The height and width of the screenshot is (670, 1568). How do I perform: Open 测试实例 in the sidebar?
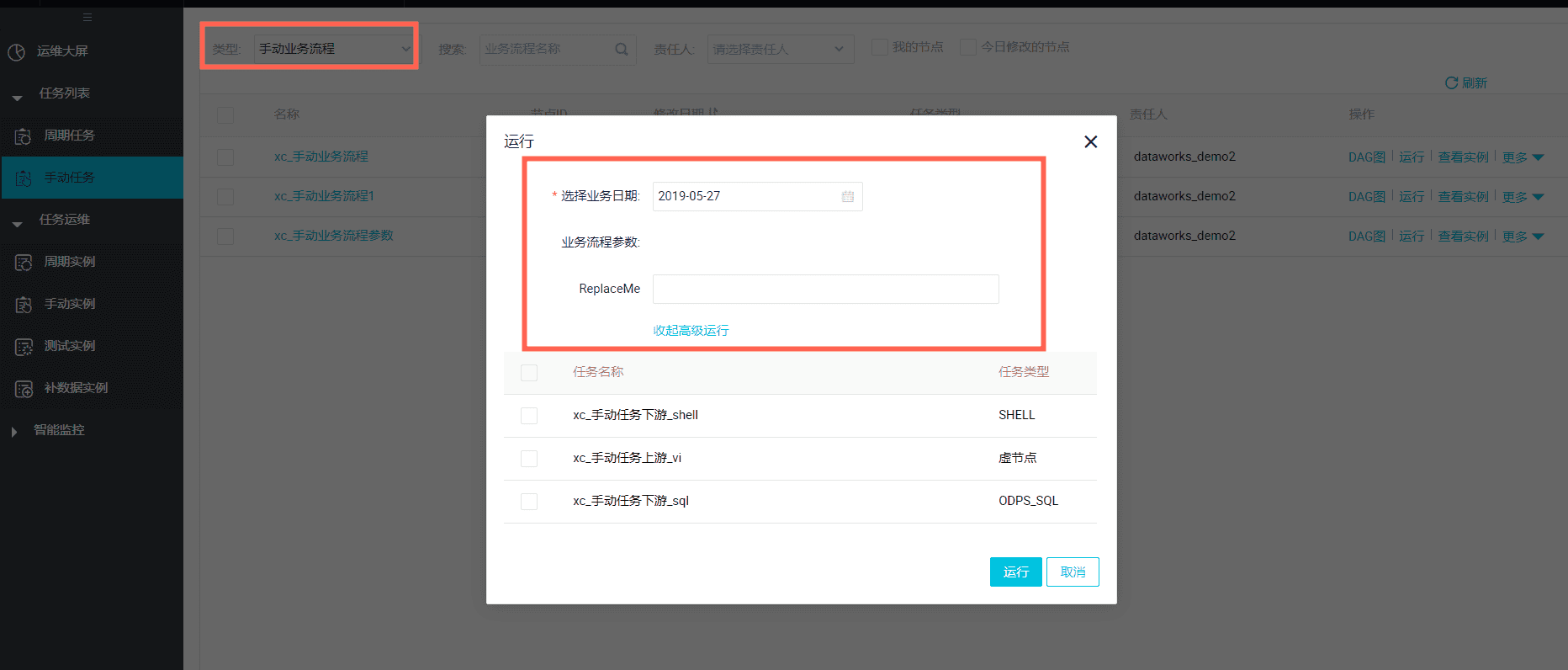click(x=69, y=346)
